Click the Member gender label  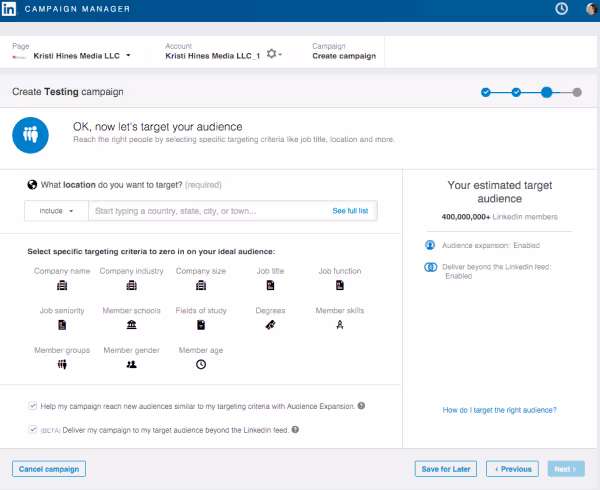click(132, 350)
